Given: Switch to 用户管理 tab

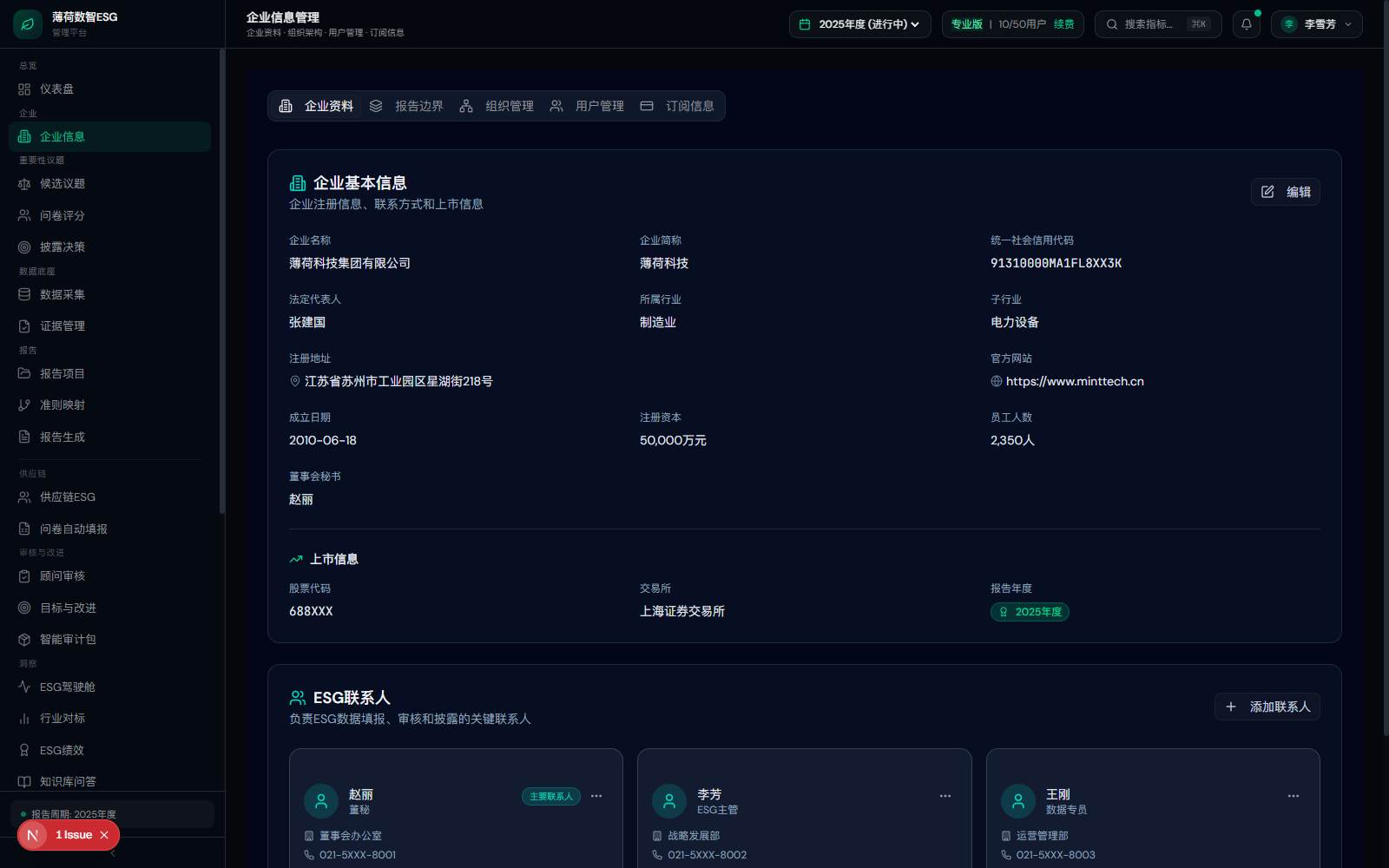Looking at the screenshot, I should (x=587, y=106).
